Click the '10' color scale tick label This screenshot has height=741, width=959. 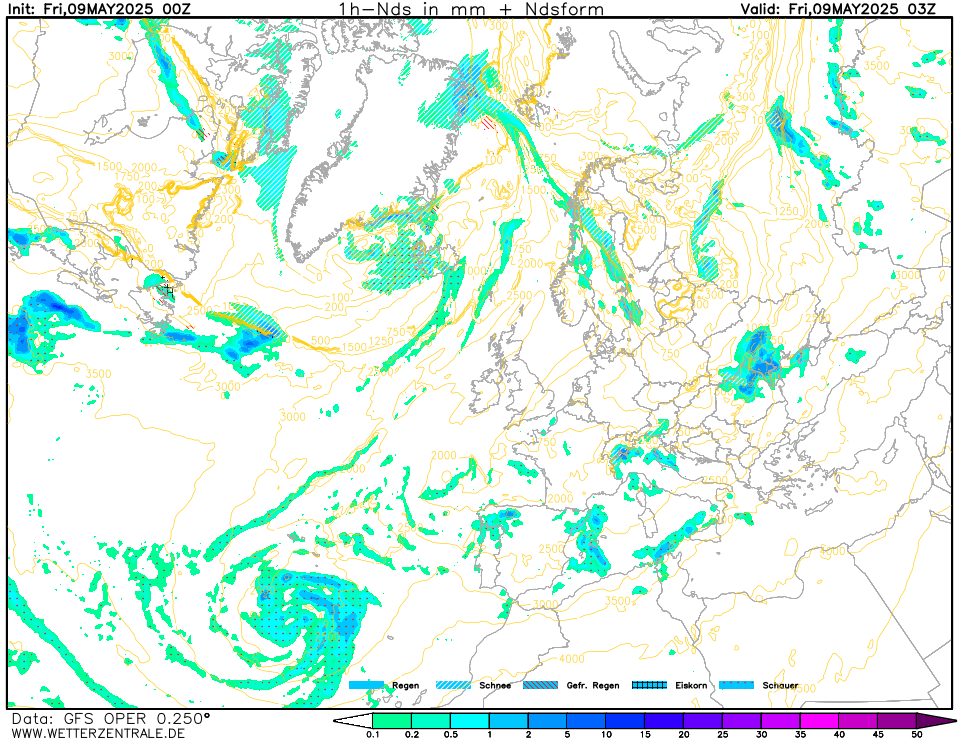tap(606, 735)
